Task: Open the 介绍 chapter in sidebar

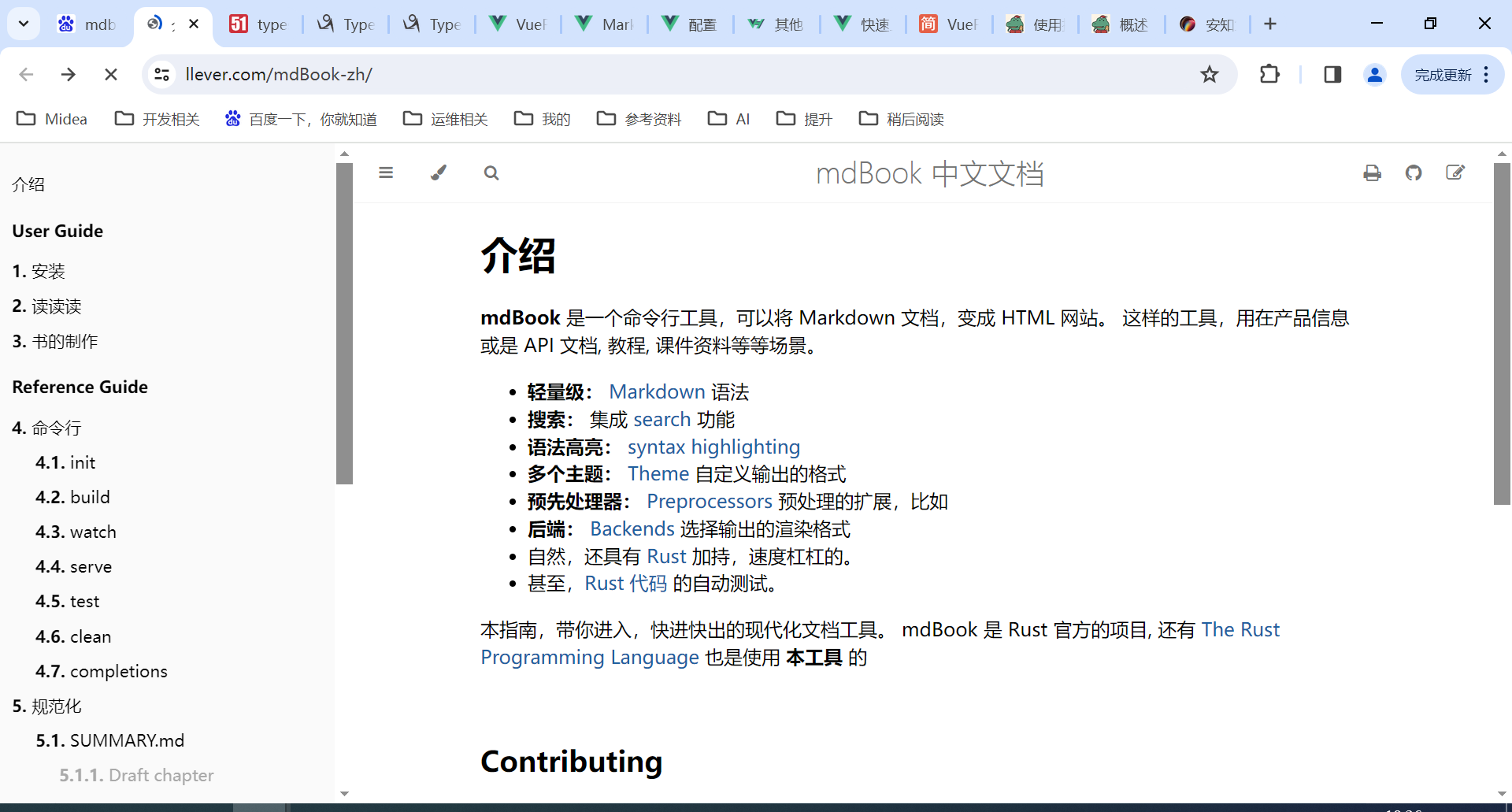Action: click(x=28, y=184)
